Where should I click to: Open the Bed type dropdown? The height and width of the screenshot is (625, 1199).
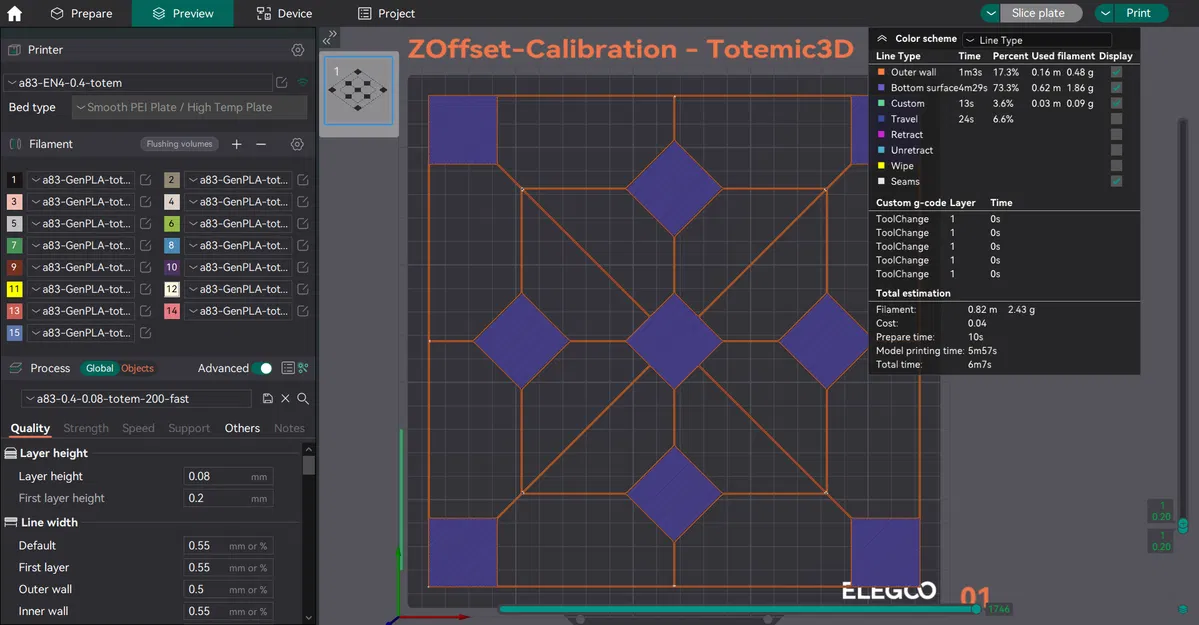pyautogui.click(x=188, y=108)
